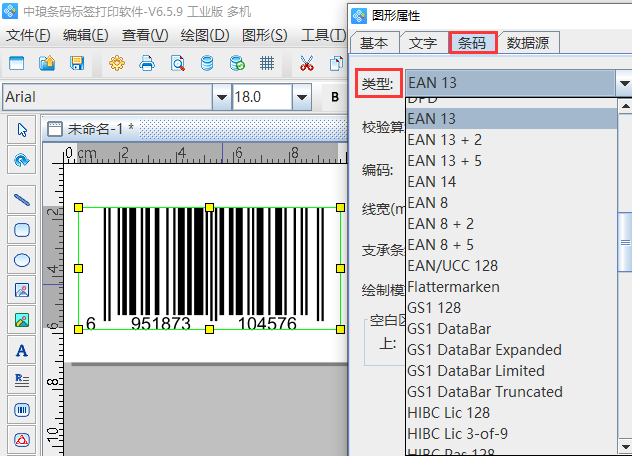The height and width of the screenshot is (456, 632).
Task: Click the font size 18.0 field
Action: (x=262, y=97)
